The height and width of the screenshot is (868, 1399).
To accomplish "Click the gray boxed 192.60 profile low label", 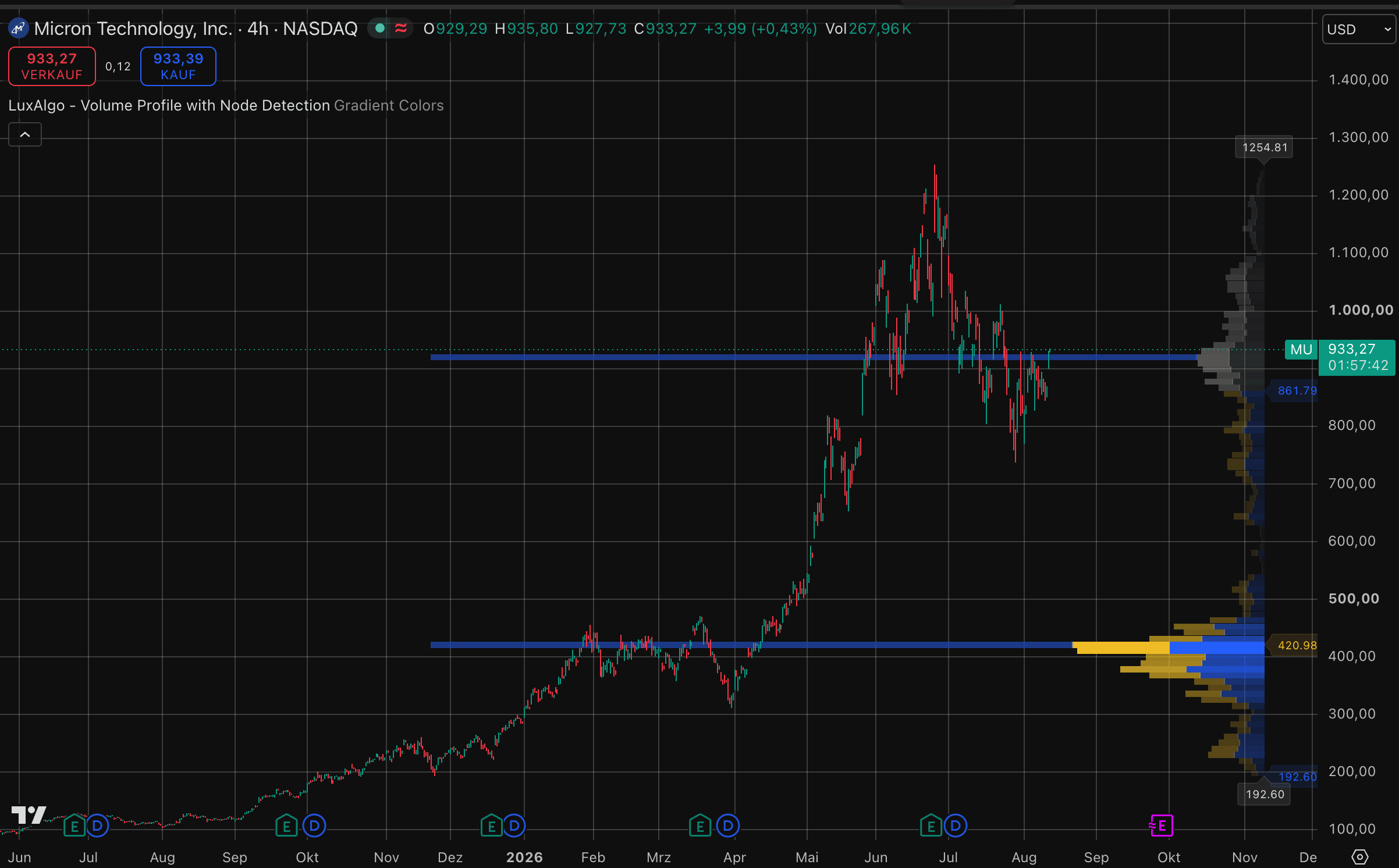I will 1265,794.
